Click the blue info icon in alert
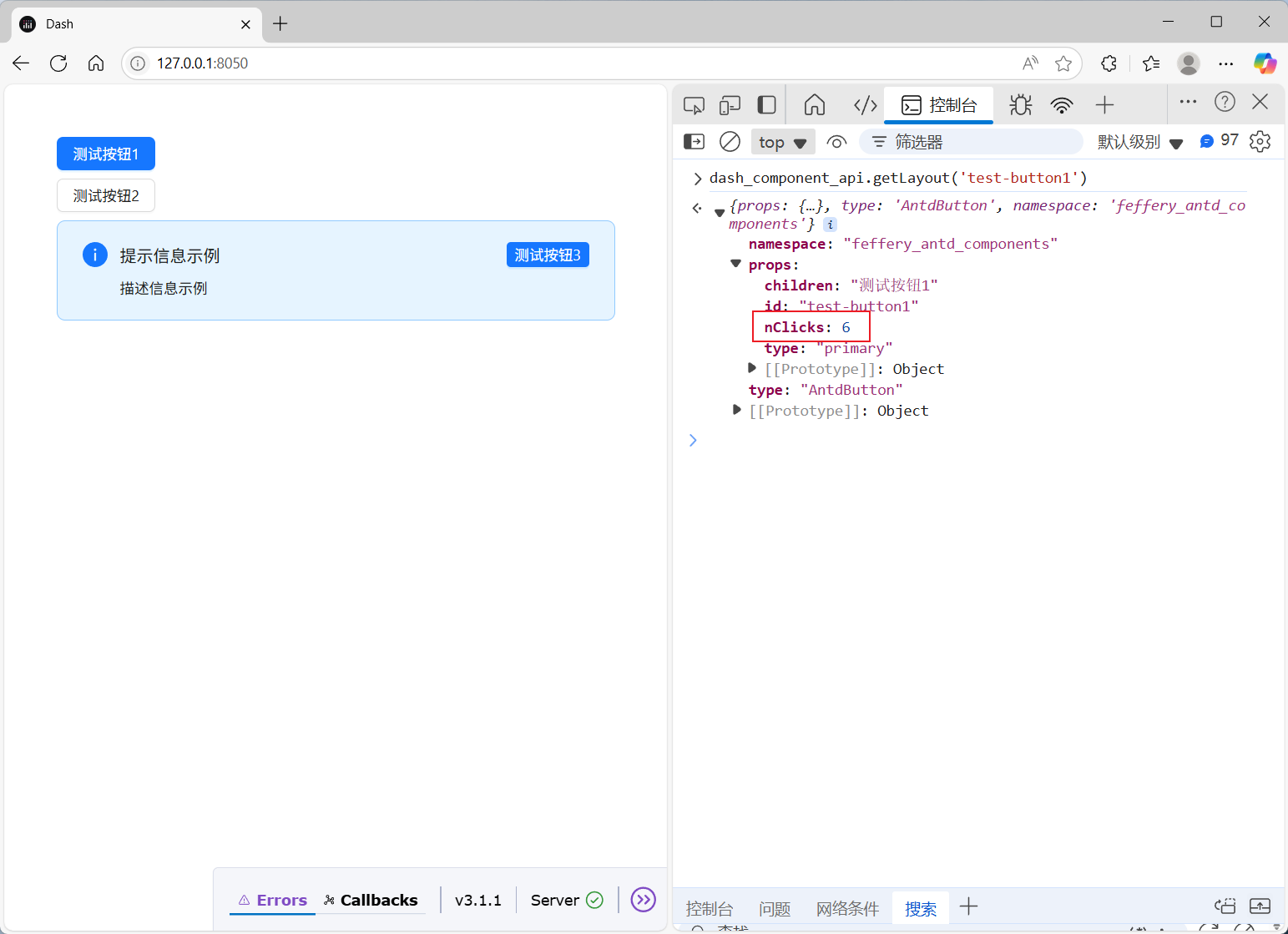 tap(95, 255)
